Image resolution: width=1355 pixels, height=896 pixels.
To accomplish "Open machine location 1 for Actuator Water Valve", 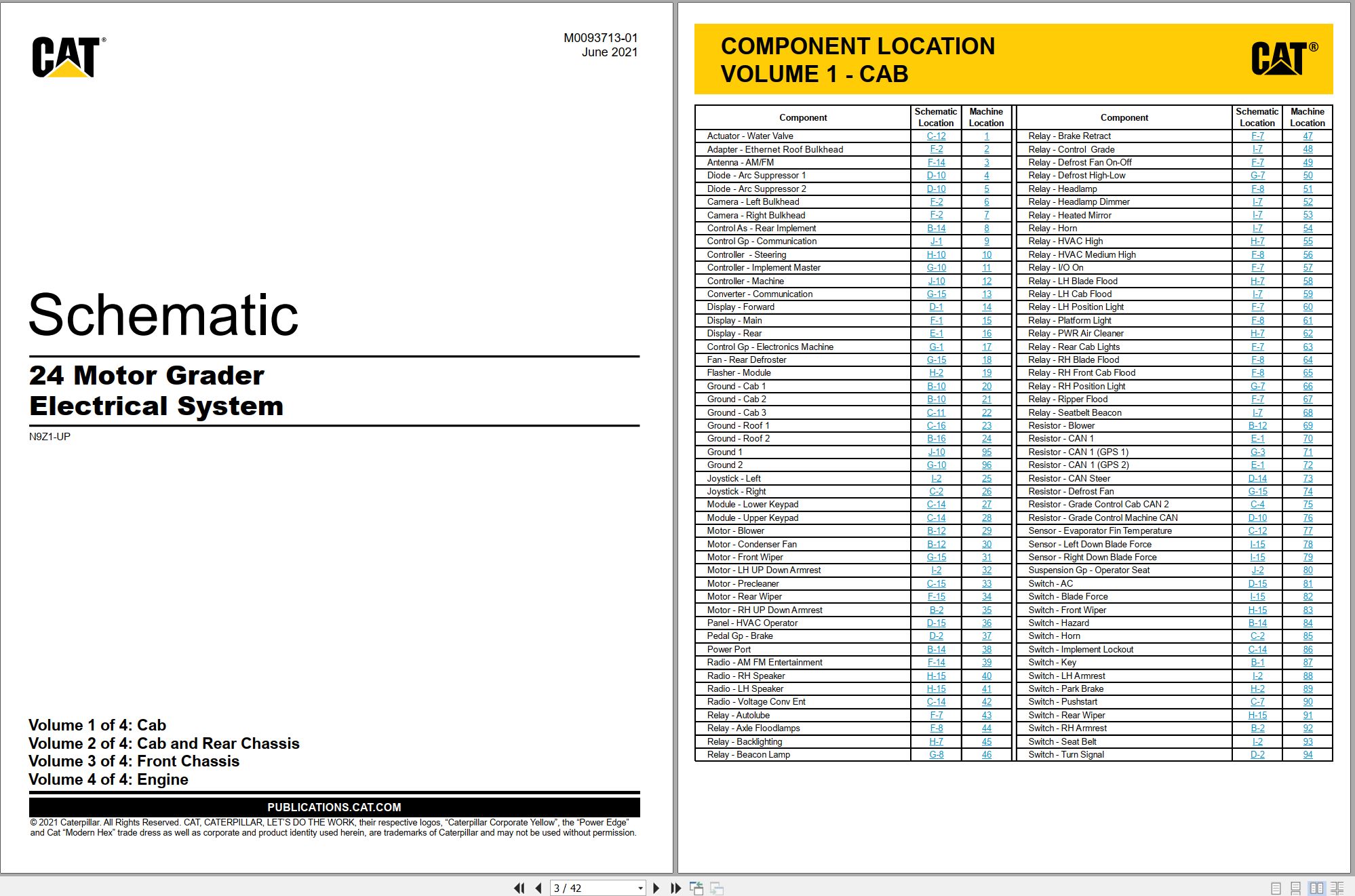I will tap(986, 136).
